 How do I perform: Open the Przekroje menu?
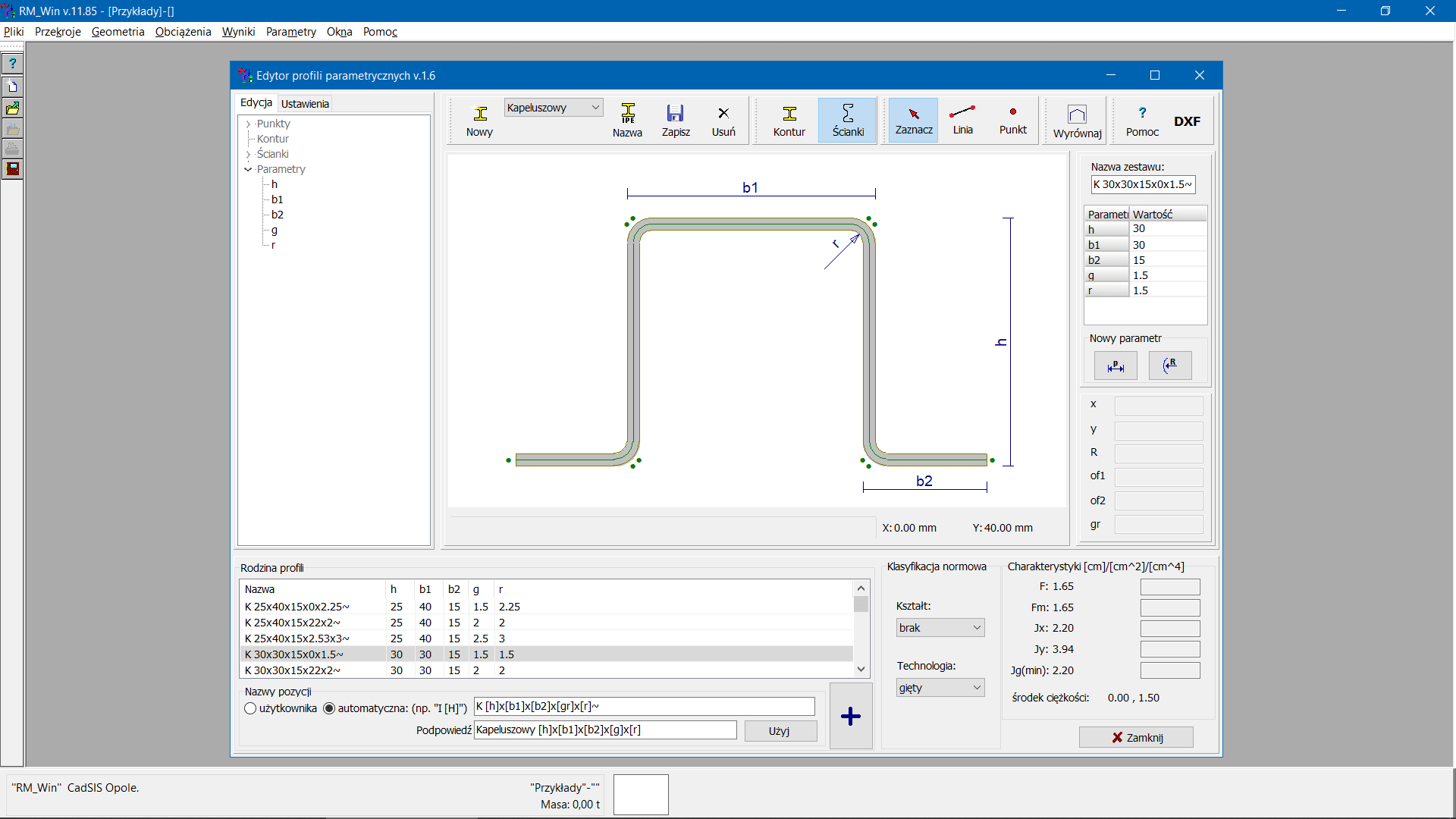tap(58, 32)
